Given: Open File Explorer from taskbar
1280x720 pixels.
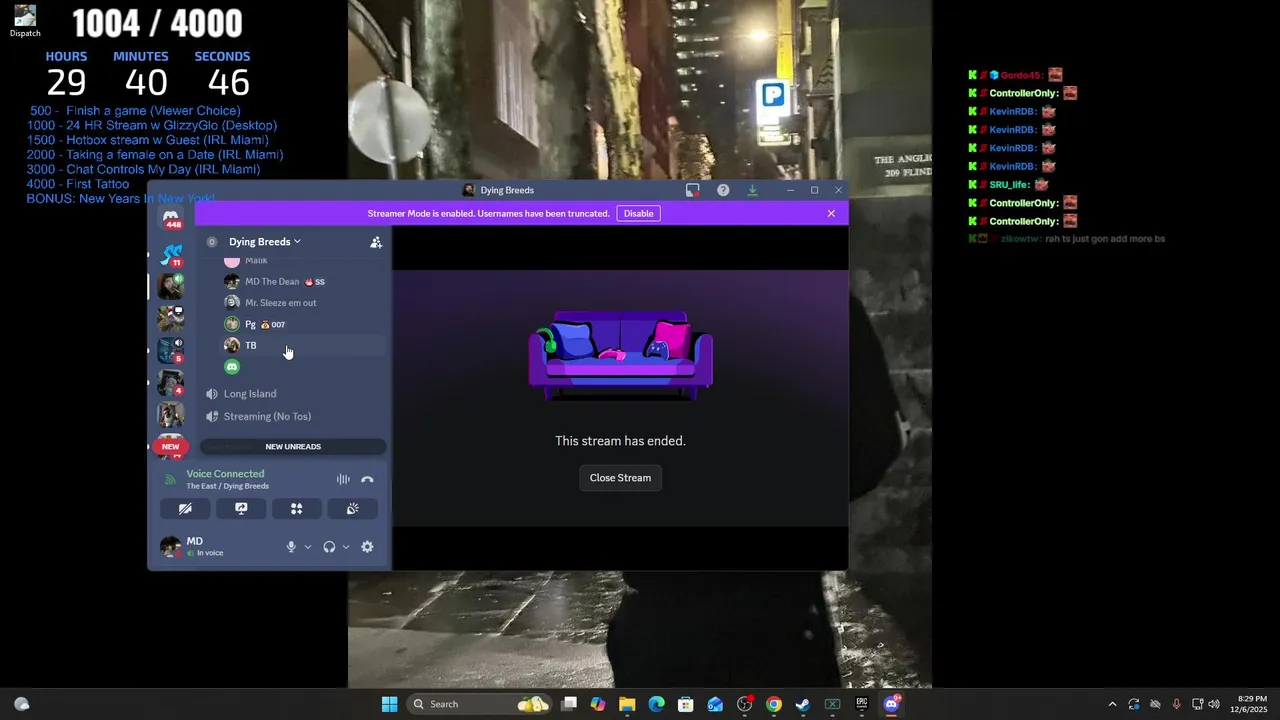Looking at the screenshot, I should point(627,704).
